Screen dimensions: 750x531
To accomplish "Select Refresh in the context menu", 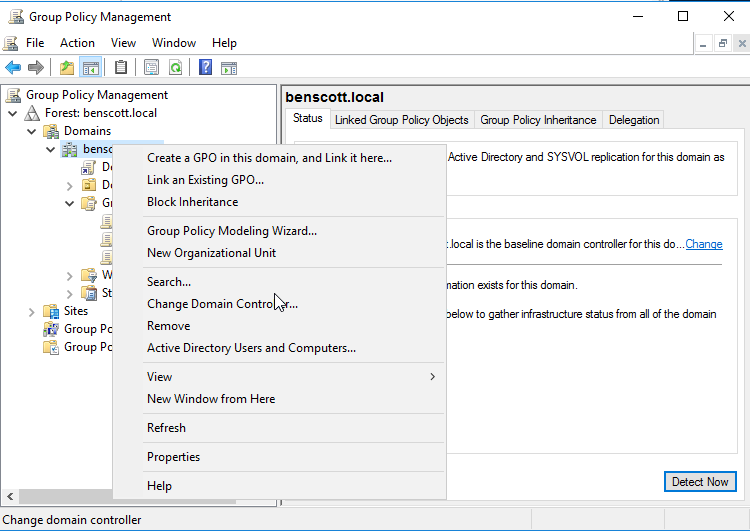I will tap(279, 428).
